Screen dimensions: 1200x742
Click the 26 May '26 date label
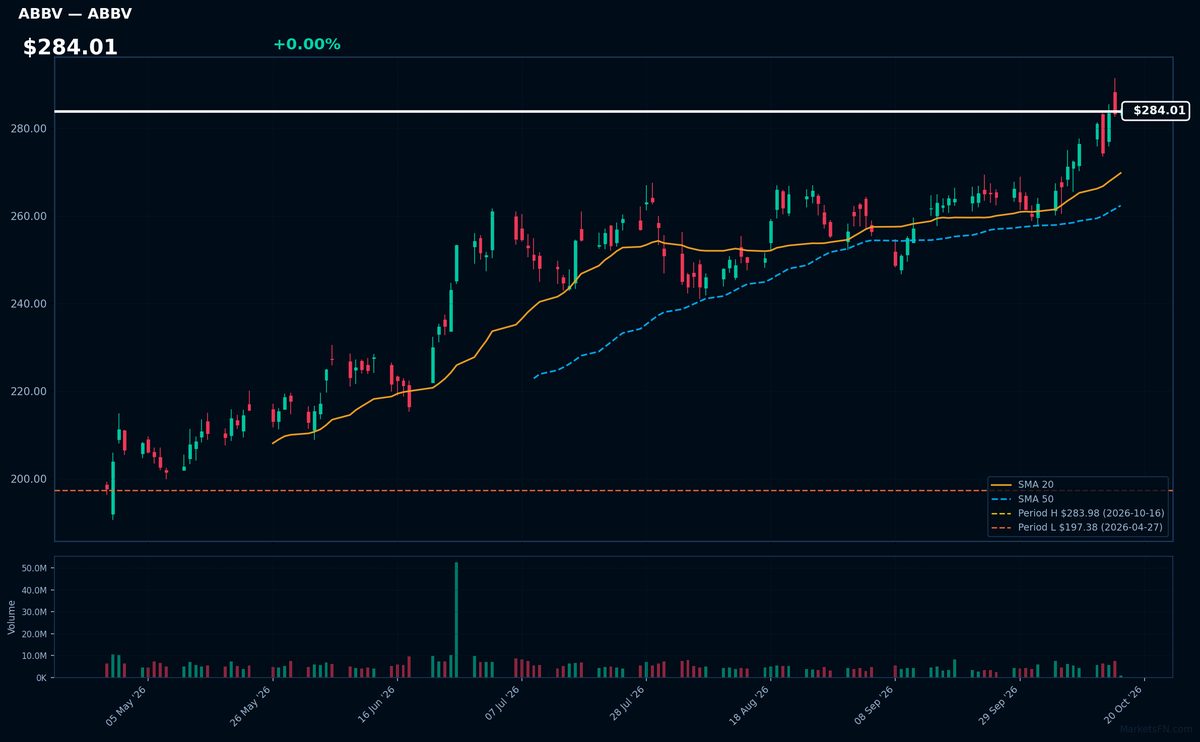(x=249, y=705)
